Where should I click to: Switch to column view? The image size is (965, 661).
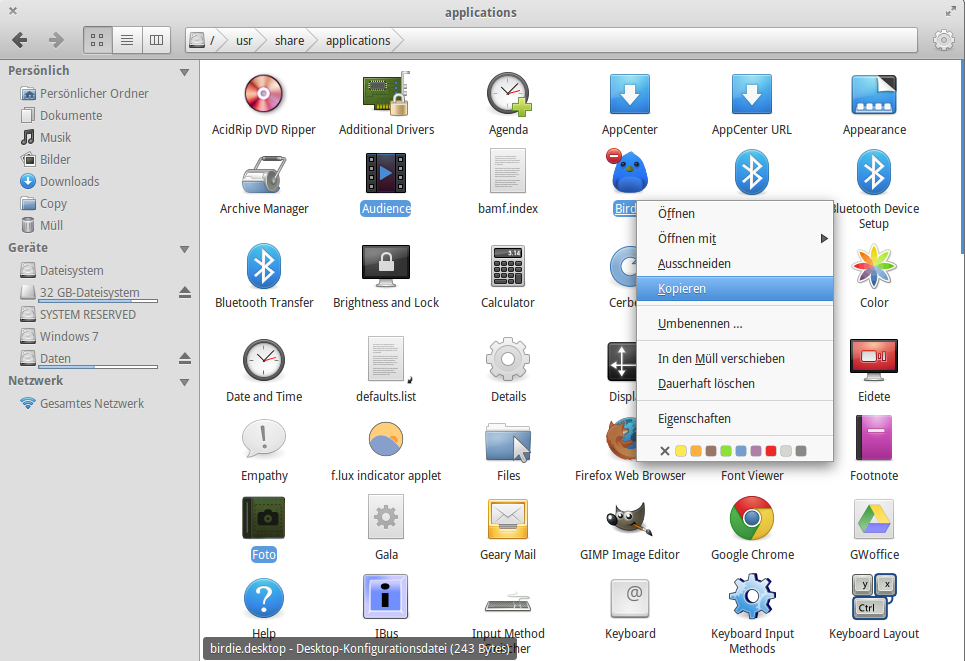156,41
